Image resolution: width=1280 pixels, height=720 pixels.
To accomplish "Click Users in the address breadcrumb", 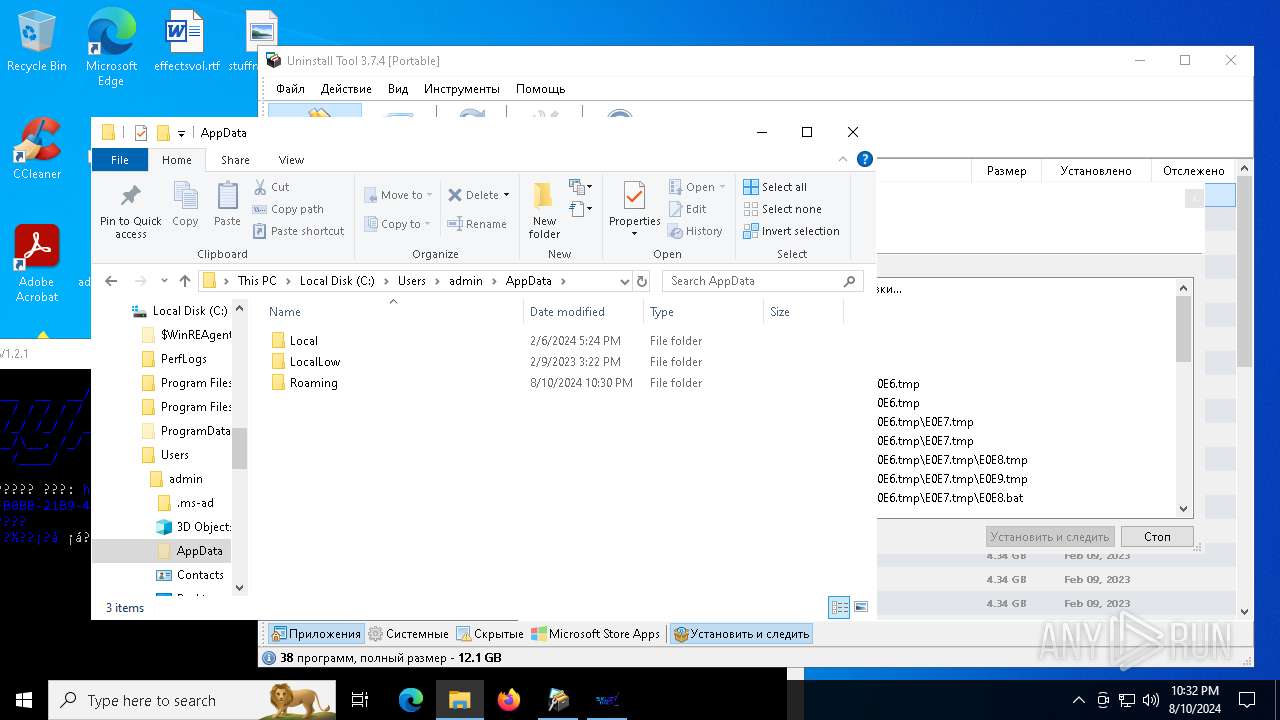I will (x=412, y=281).
